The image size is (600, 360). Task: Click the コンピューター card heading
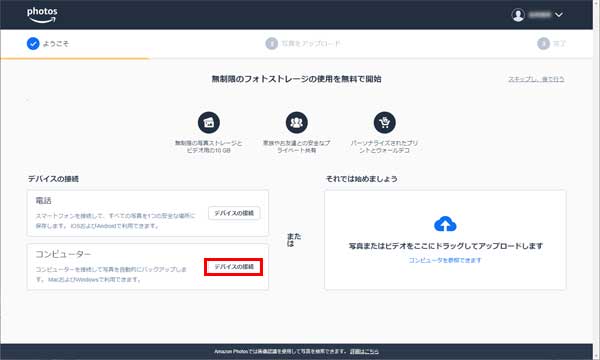coord(63,254)
